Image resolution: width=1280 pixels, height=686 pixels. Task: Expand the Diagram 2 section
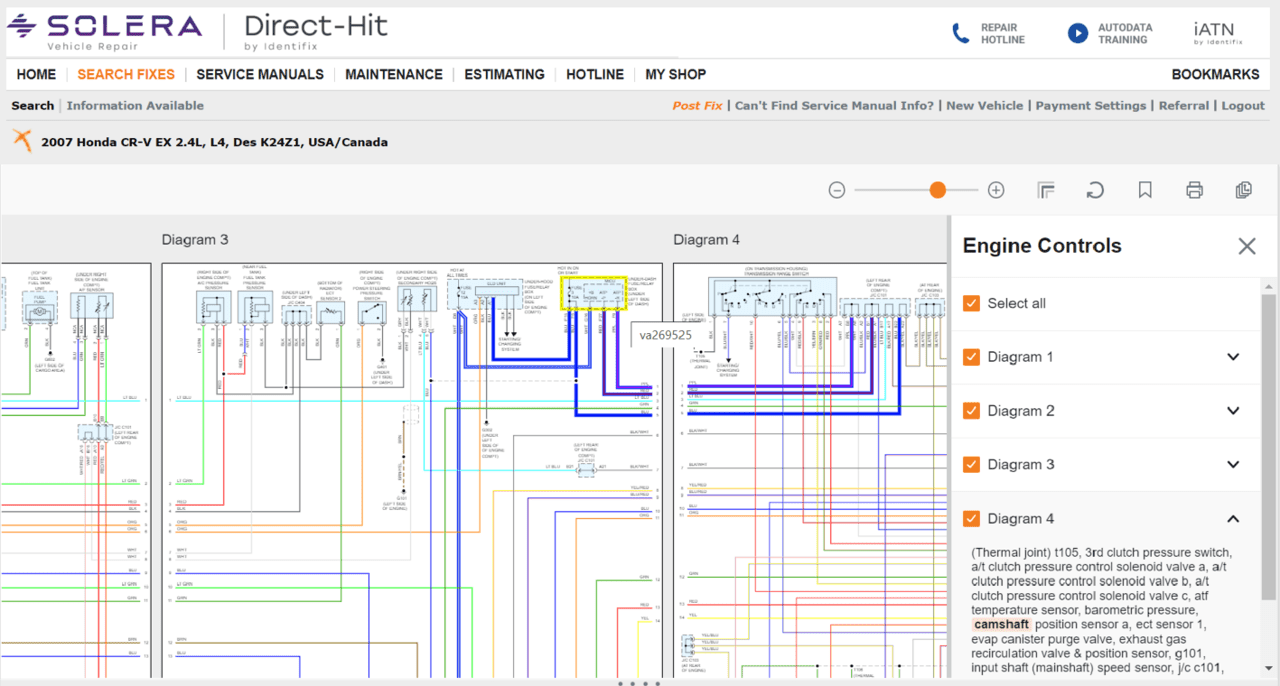(1232, 410)
